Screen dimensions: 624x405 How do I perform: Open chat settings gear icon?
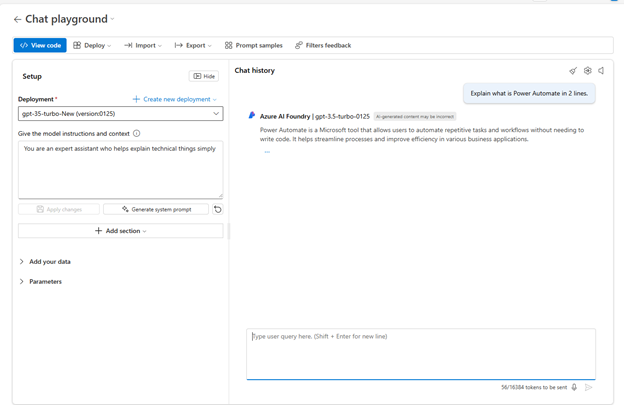coord(587,70)
